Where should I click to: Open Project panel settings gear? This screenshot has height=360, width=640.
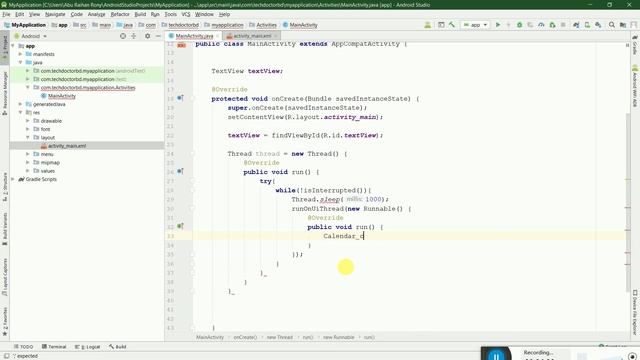[147, 36]
